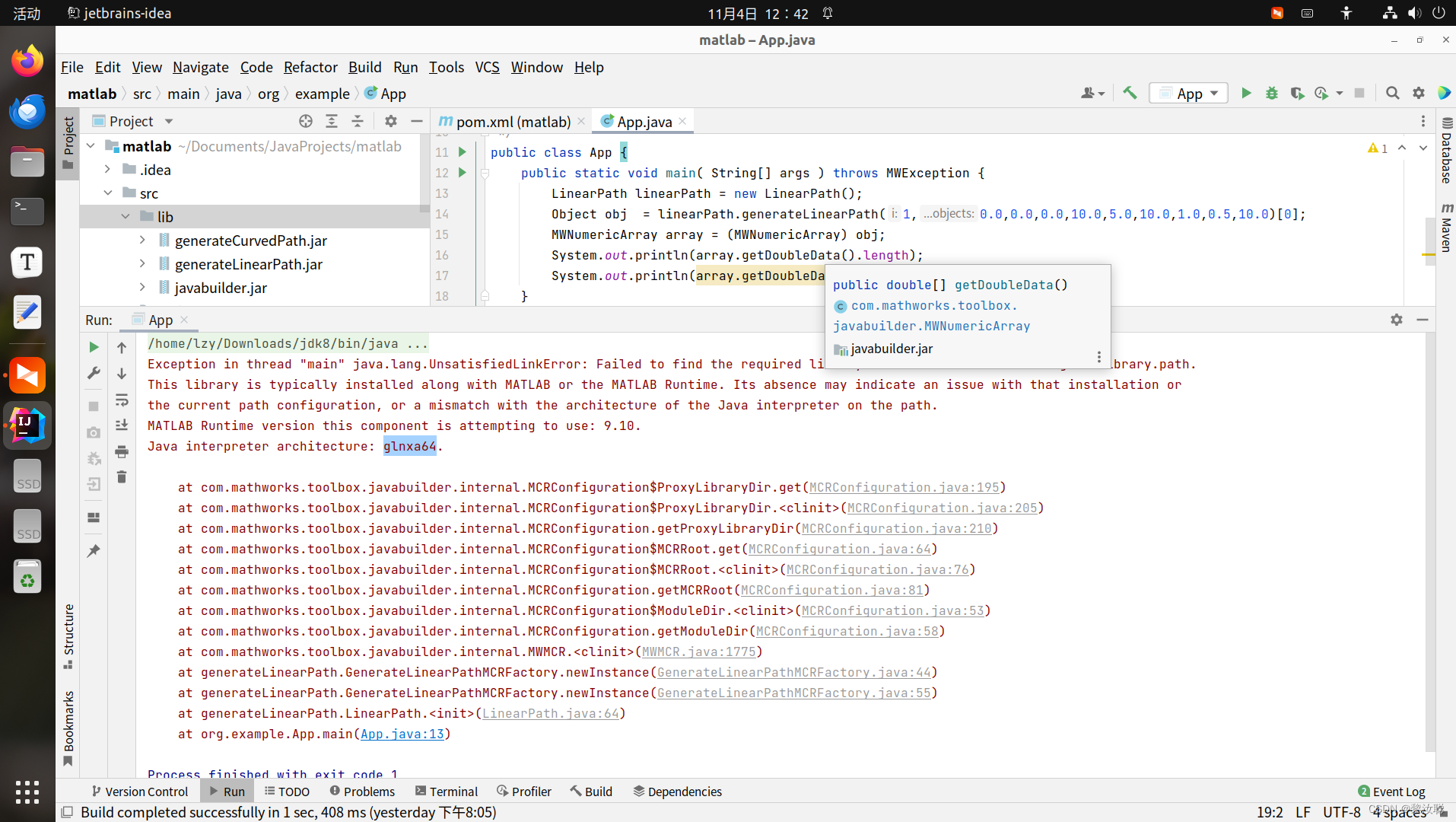The height and width of the screenshot is (822, 1456).
Task: Open the Terminal tool window tab
Action: 447,792
